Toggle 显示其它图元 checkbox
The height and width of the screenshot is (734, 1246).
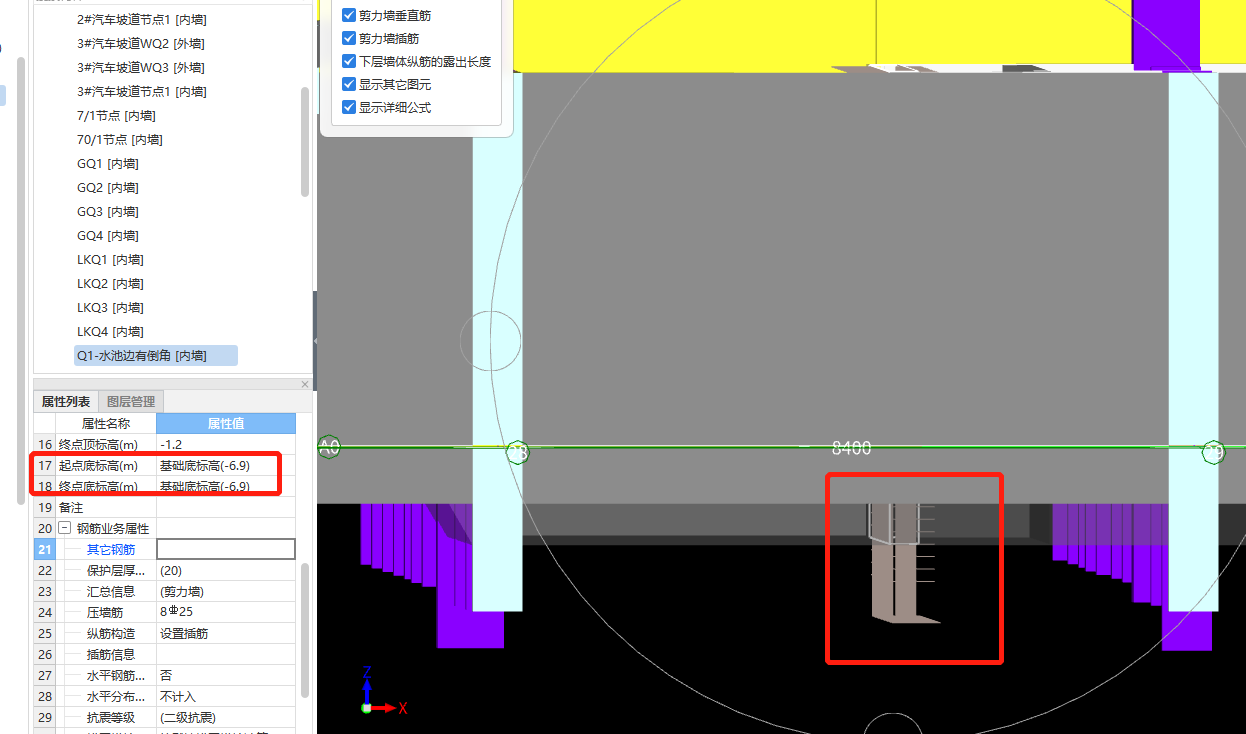[x=349, y=84]
